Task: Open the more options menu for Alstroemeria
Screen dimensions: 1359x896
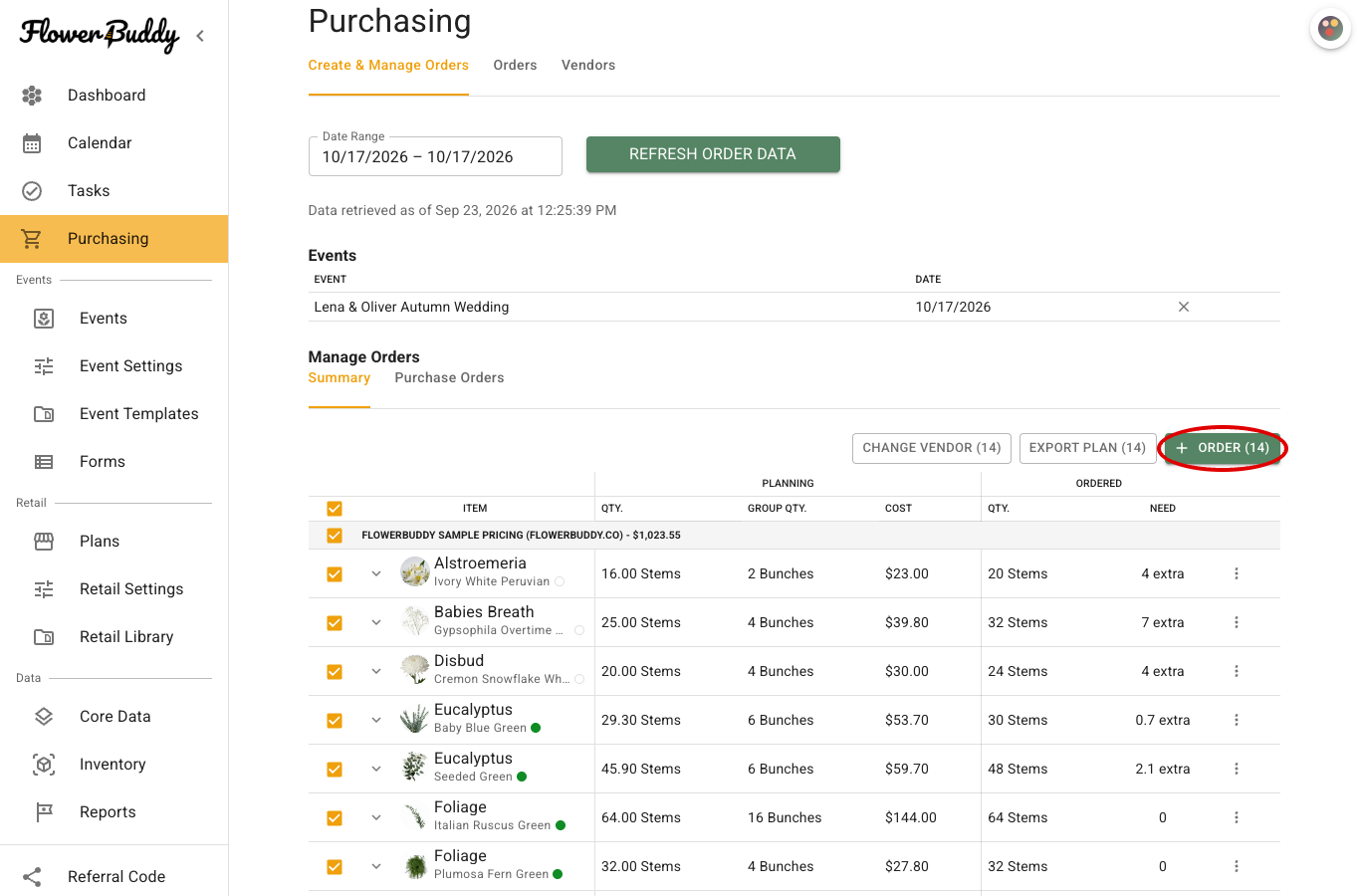Action: pyautogui.click(x=1237, y=573)
